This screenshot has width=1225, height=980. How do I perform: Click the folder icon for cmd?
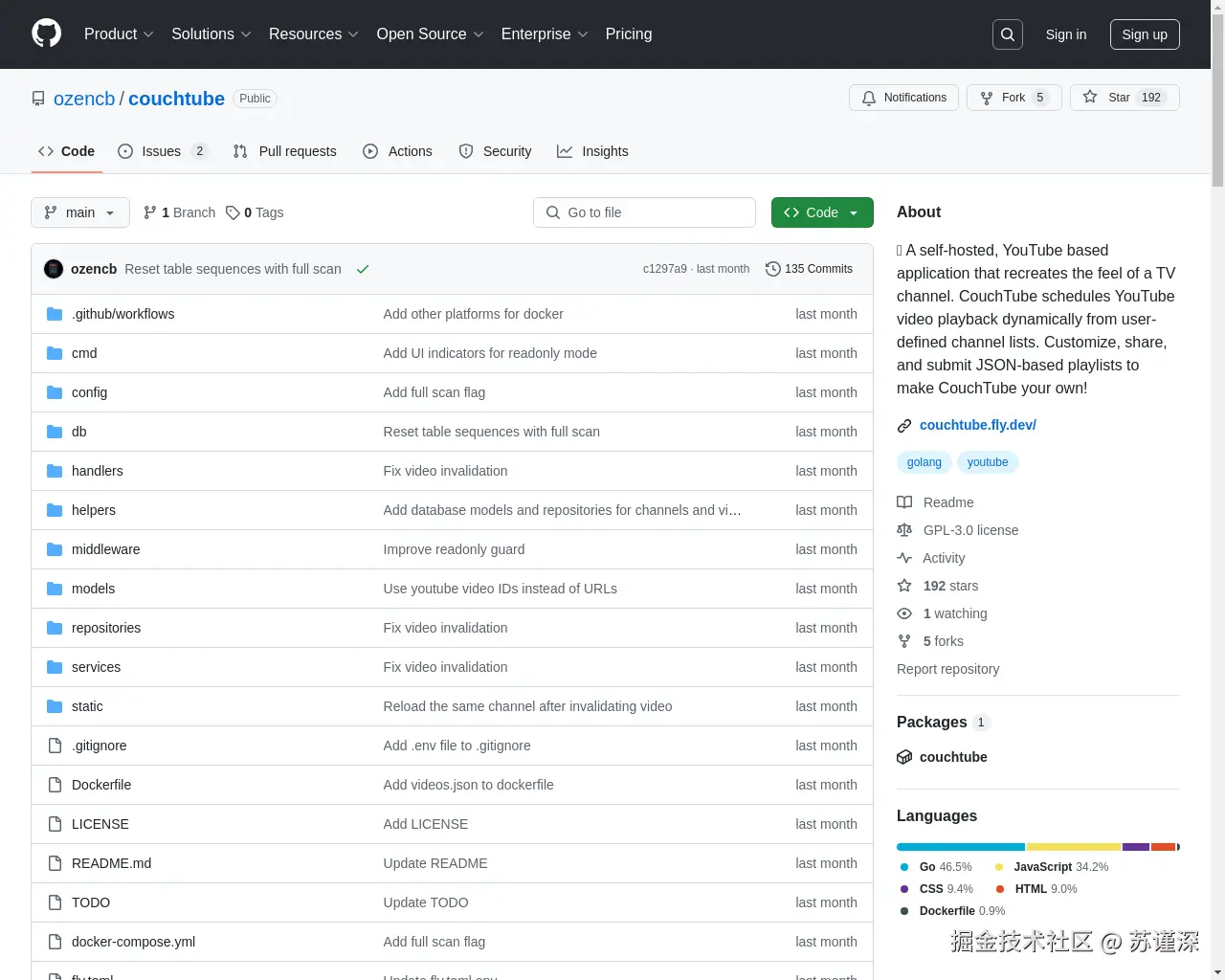click(55, 353)
